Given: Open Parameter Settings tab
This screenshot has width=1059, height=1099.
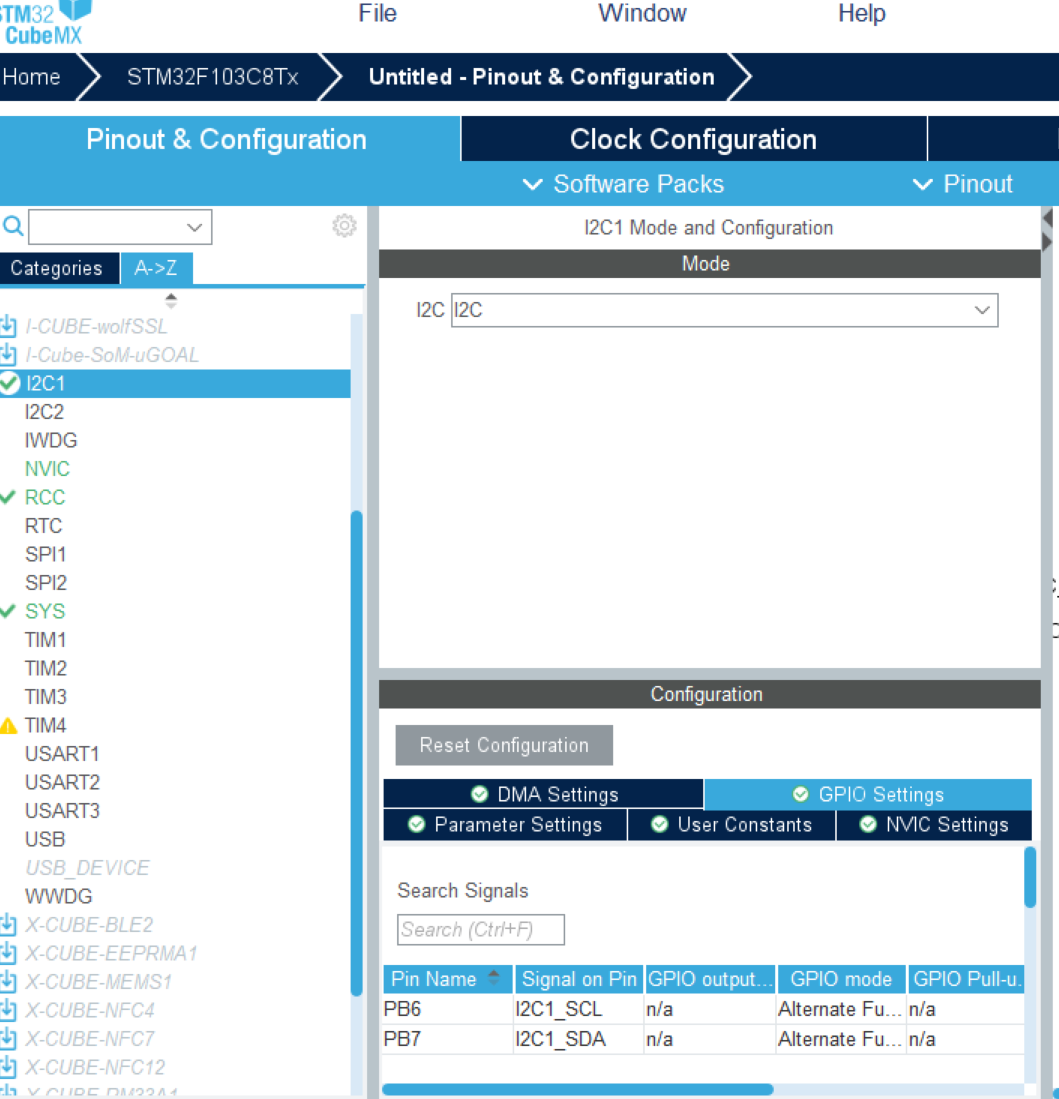Looking at the screenshot, I should tap(505, 825).
